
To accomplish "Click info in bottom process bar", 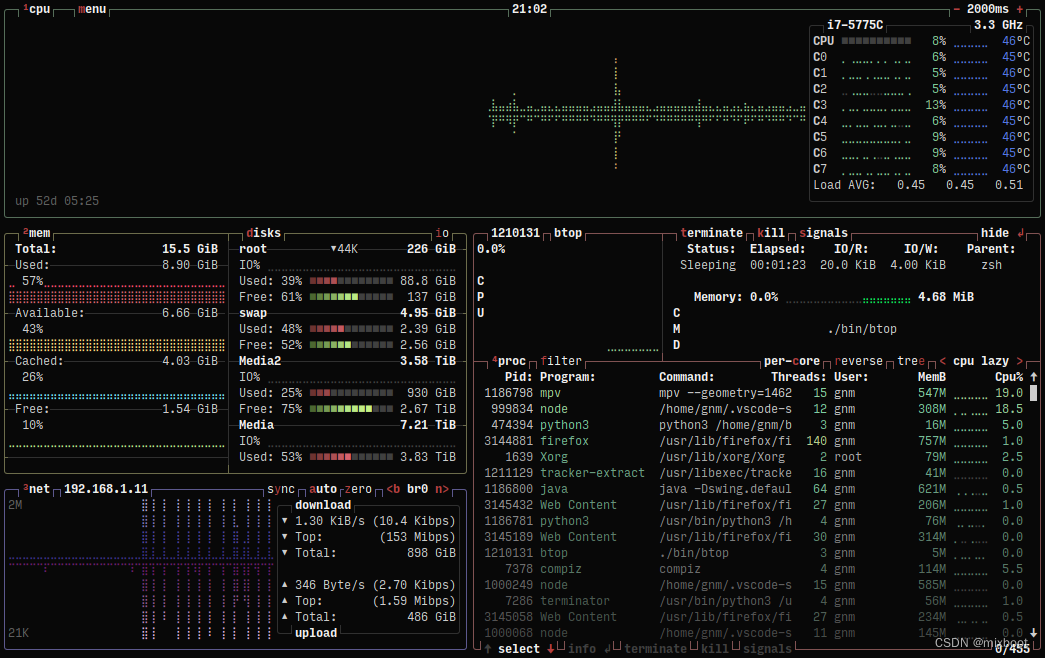I will tap(582, 649).
